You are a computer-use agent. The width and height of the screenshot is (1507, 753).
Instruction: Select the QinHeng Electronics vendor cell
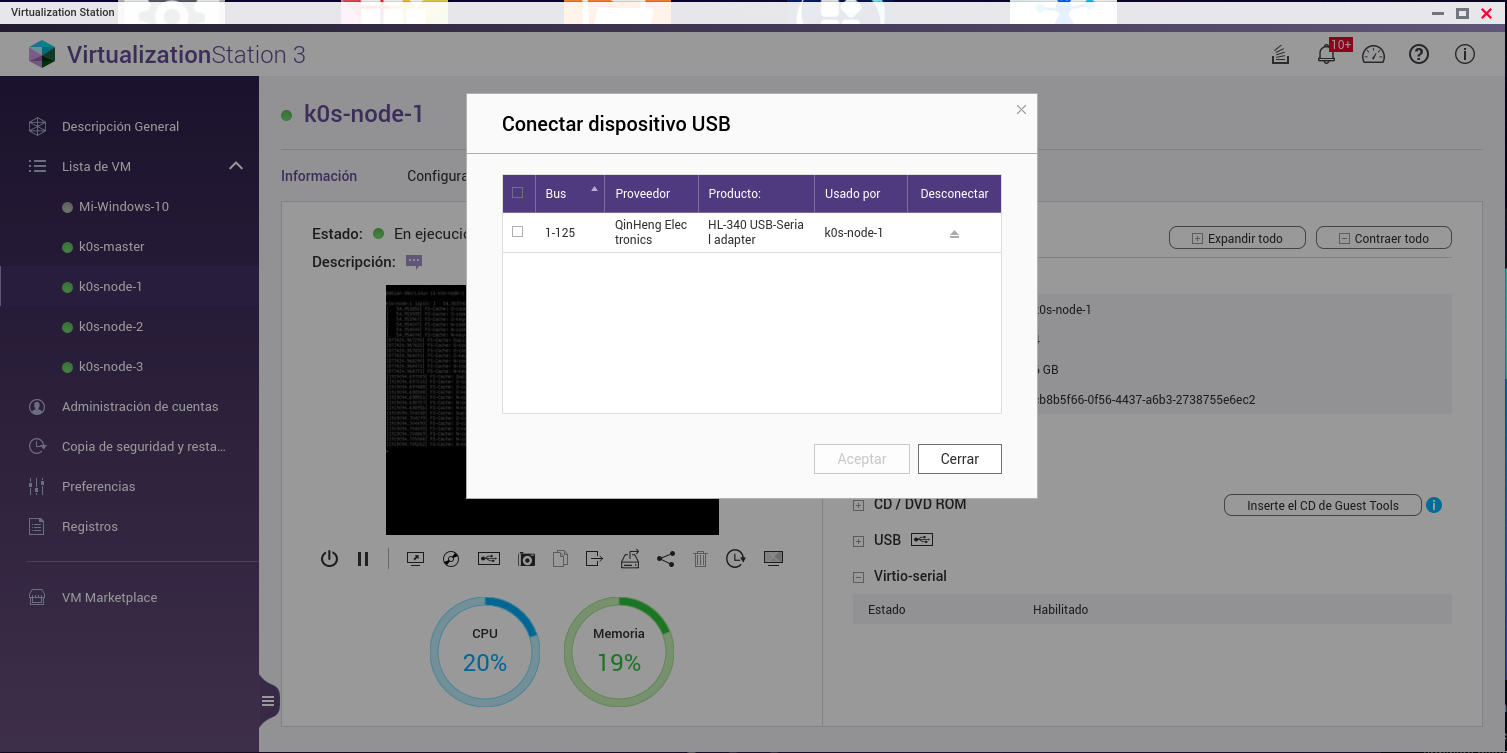pyautogui.click(x=651, y=232)
